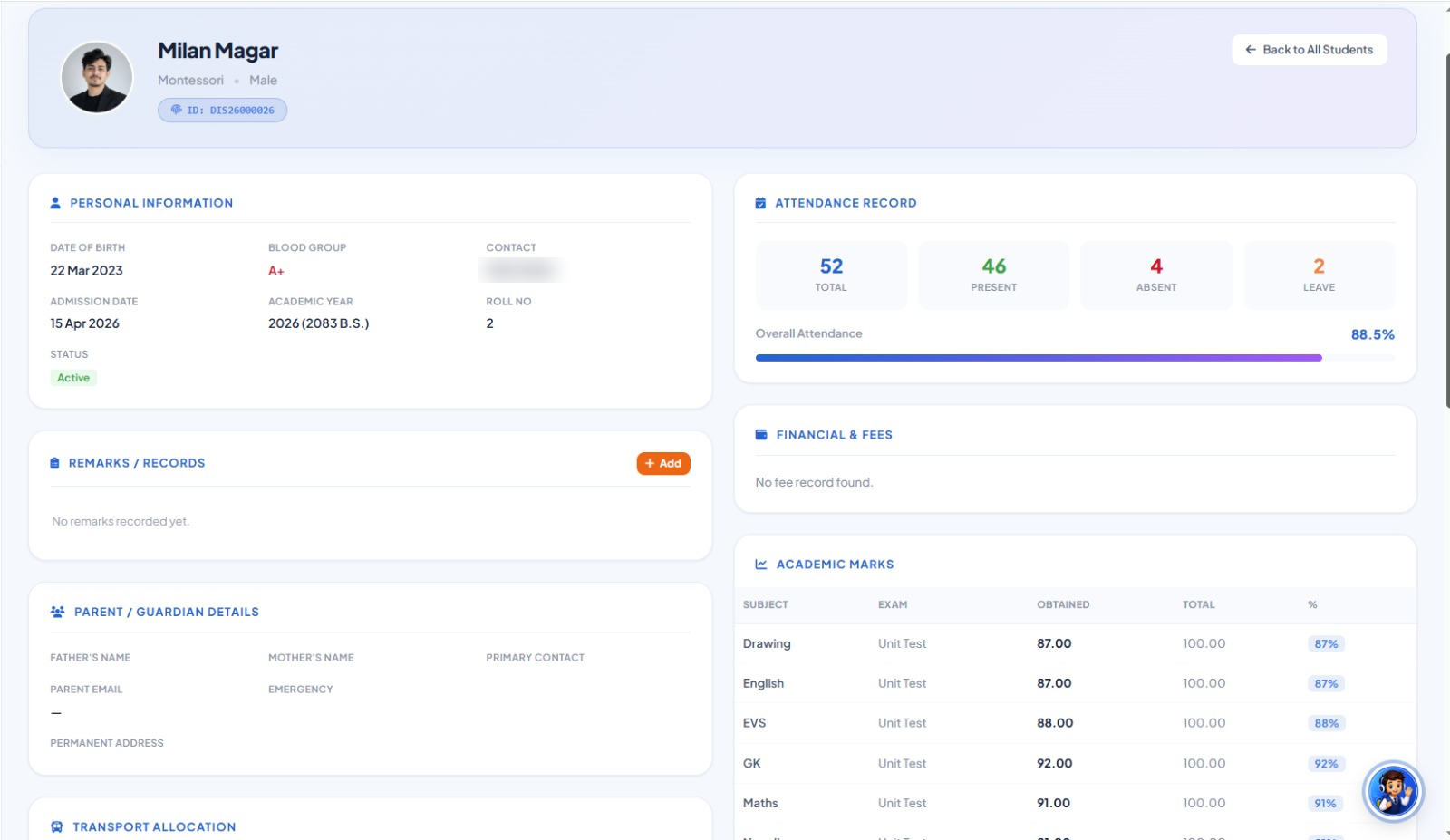1450x840 pixels.
Task: Click the Transport Allocation bus icon
Action: coord(56,826)
